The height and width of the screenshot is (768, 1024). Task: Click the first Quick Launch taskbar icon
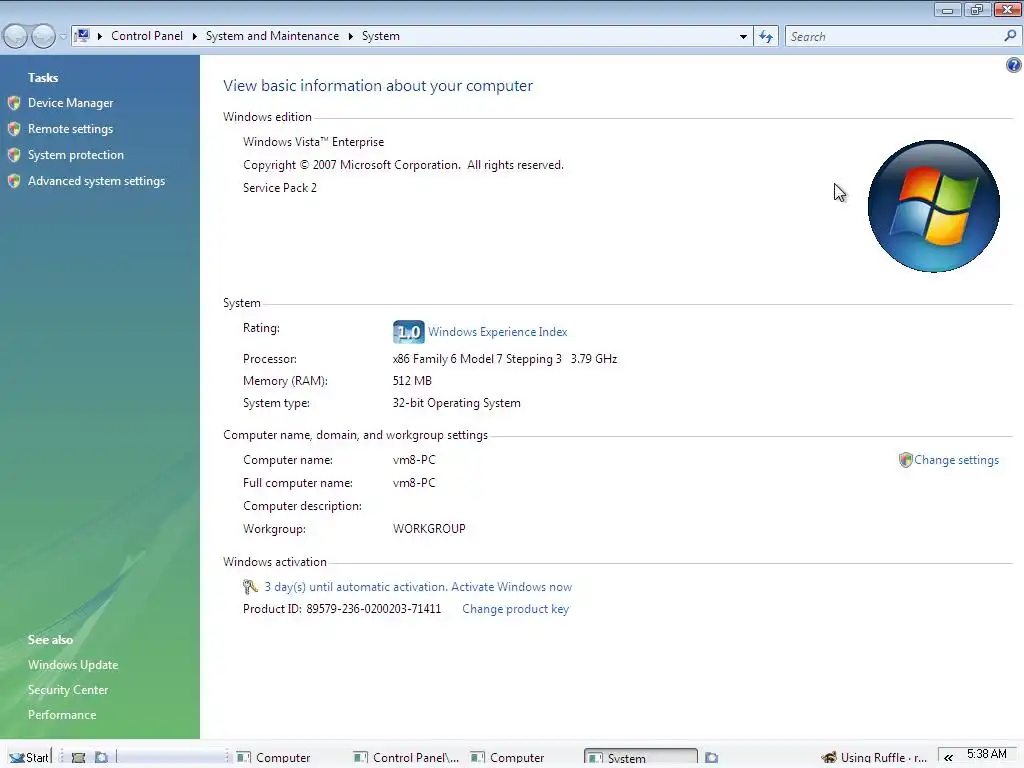tap(78, 758)
